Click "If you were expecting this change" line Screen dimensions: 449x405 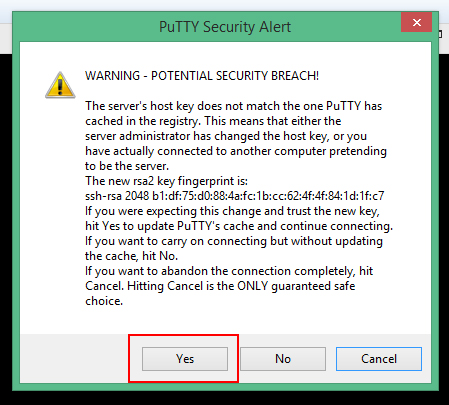click(232, 211)
